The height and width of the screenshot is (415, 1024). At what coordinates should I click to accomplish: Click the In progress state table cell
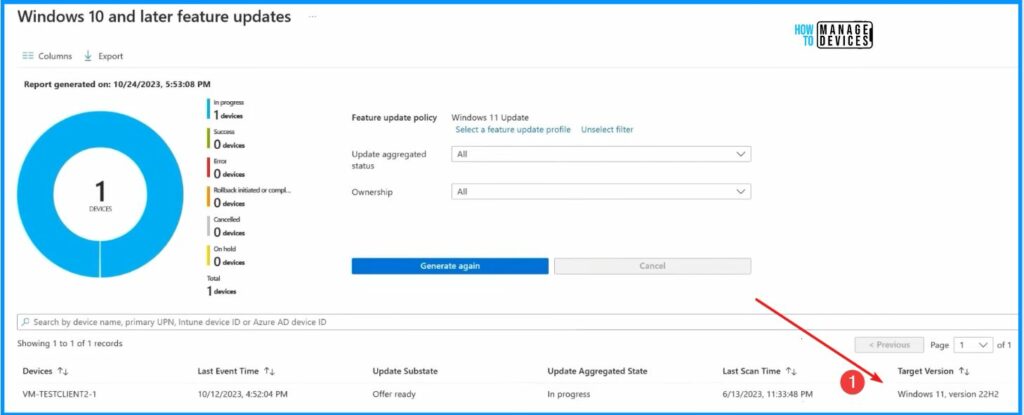pos(569,394)
